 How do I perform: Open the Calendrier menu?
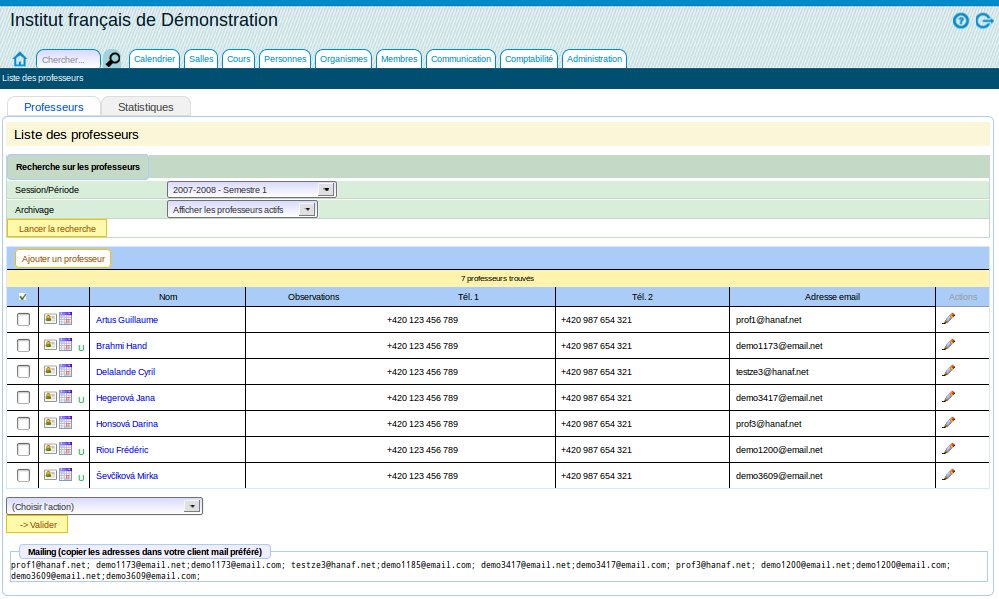tap(154, 59)
